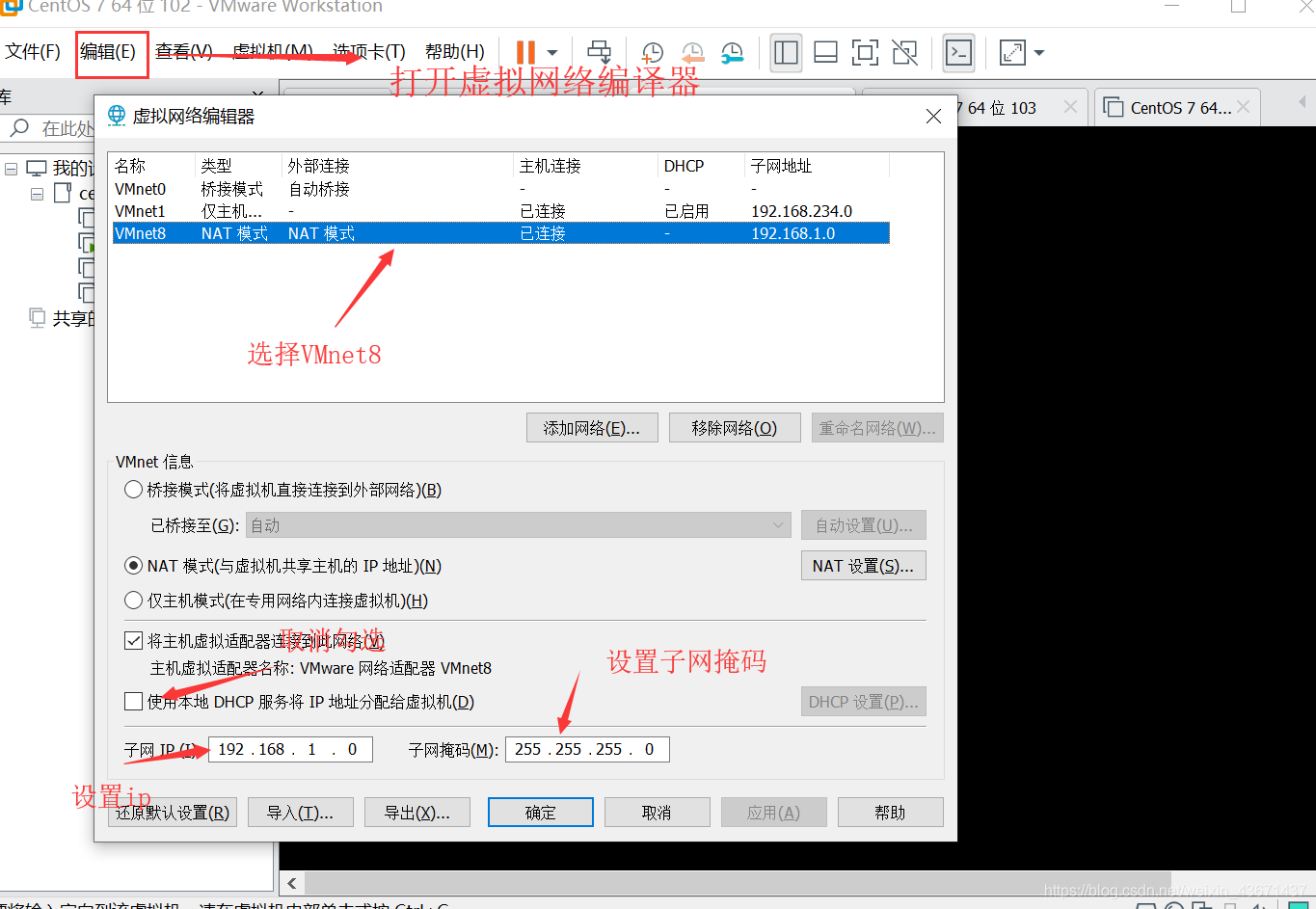Open the dropdown arrow next to pause button
The height and width of the screenshot is (909, 1316).
552,53
